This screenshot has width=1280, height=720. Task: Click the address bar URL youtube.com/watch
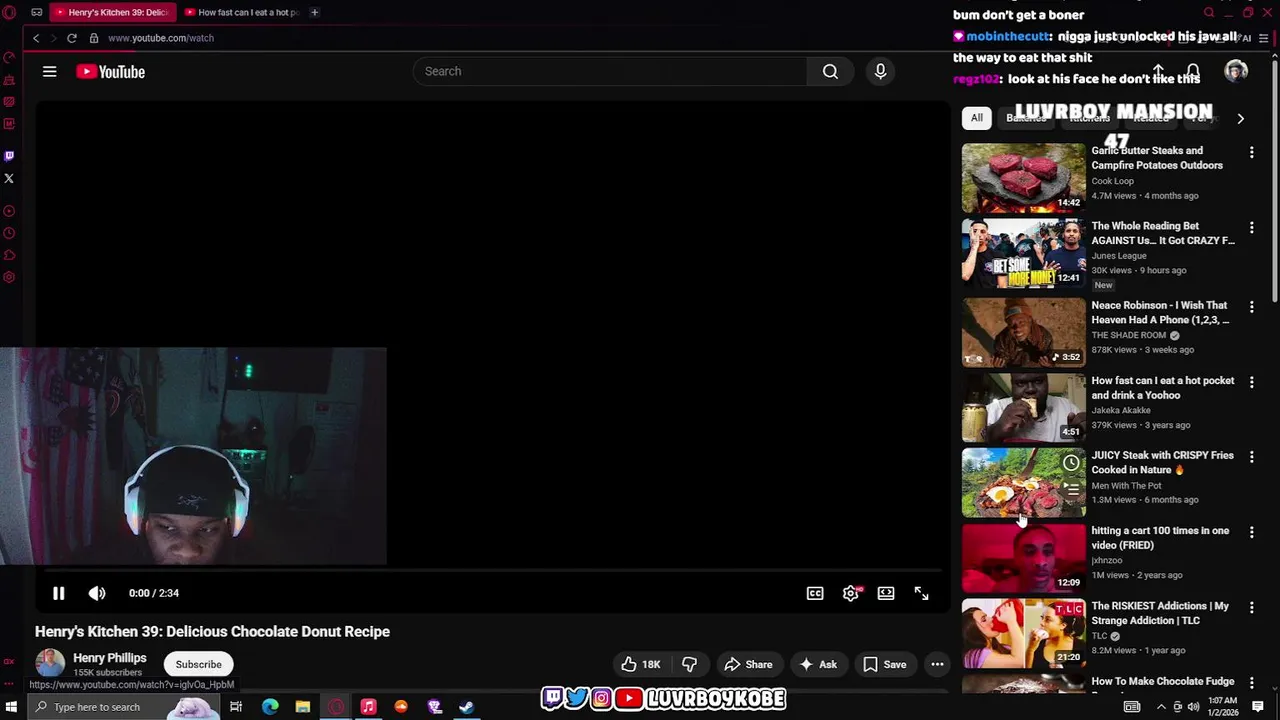[161, 38]
